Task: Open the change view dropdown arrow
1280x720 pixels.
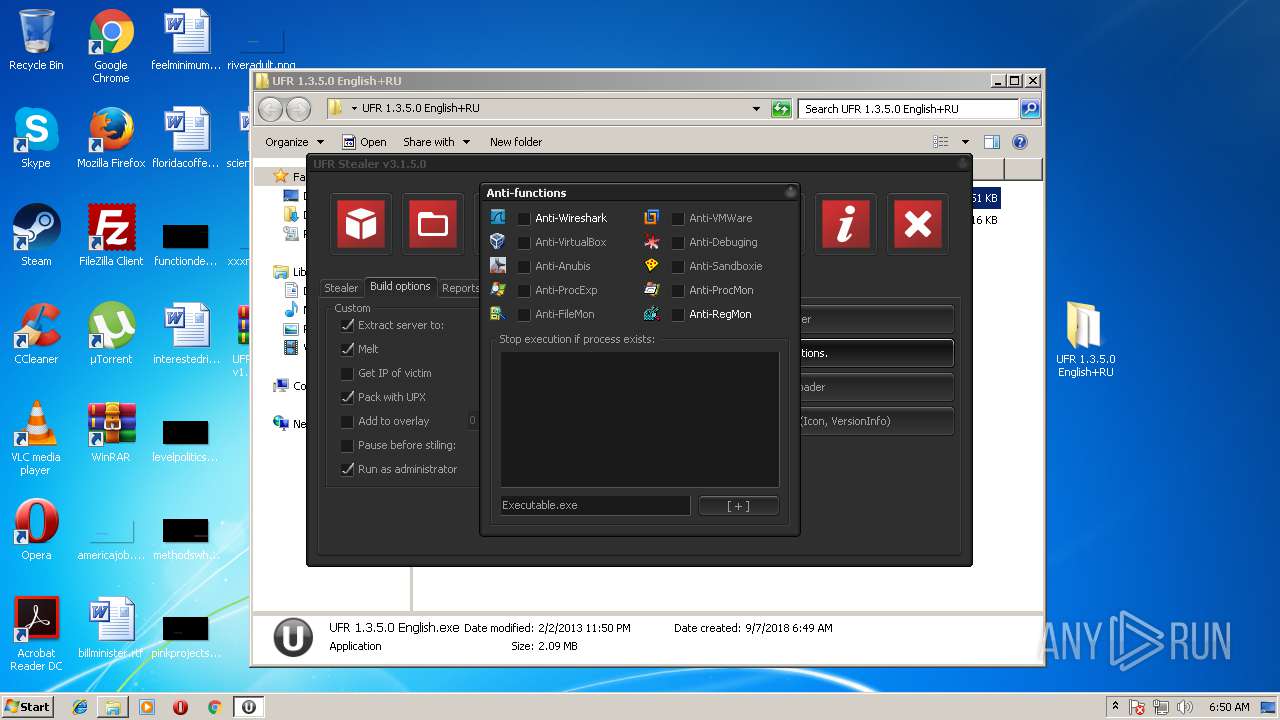Action: click(x=965, y=142)
